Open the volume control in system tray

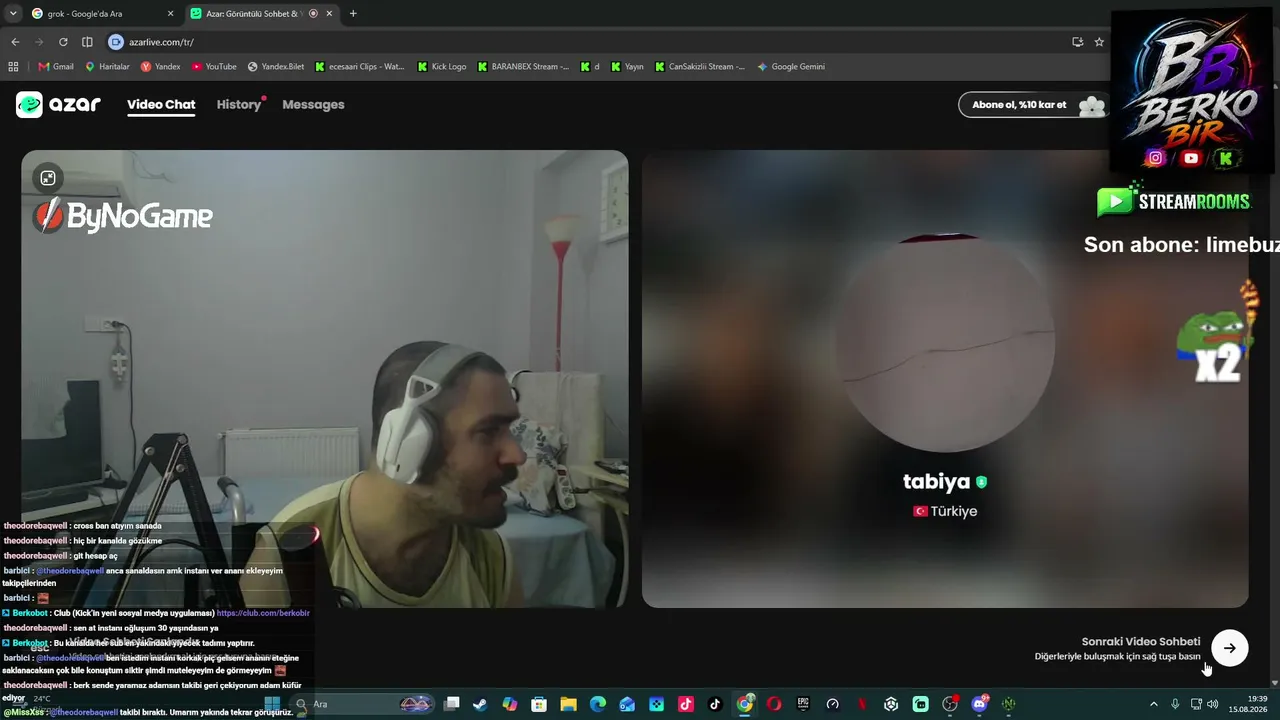[x=1213, y=704]
